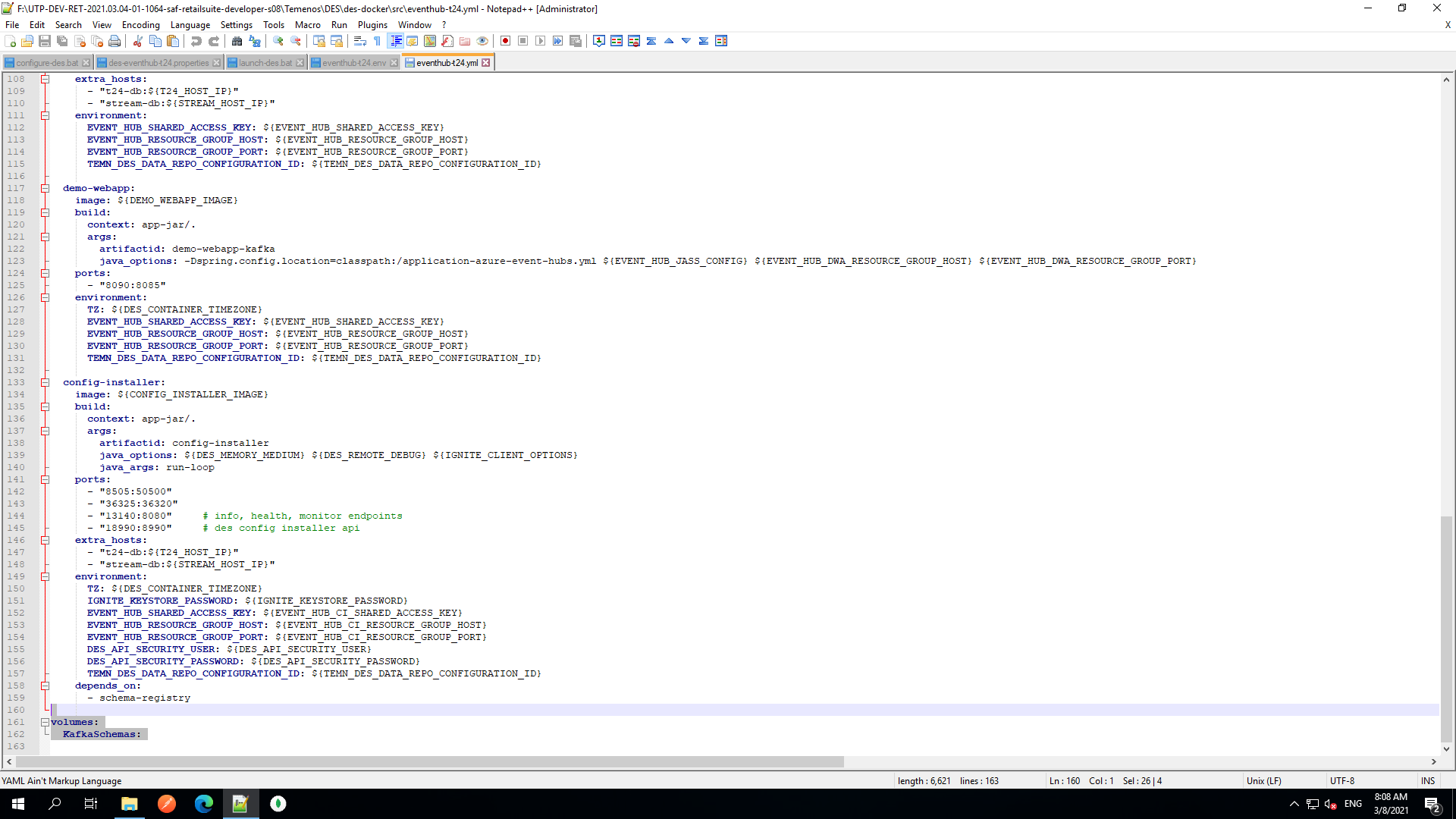
Task: Open Microsoft Edge from the taskbar
Action: click(203, 804)
